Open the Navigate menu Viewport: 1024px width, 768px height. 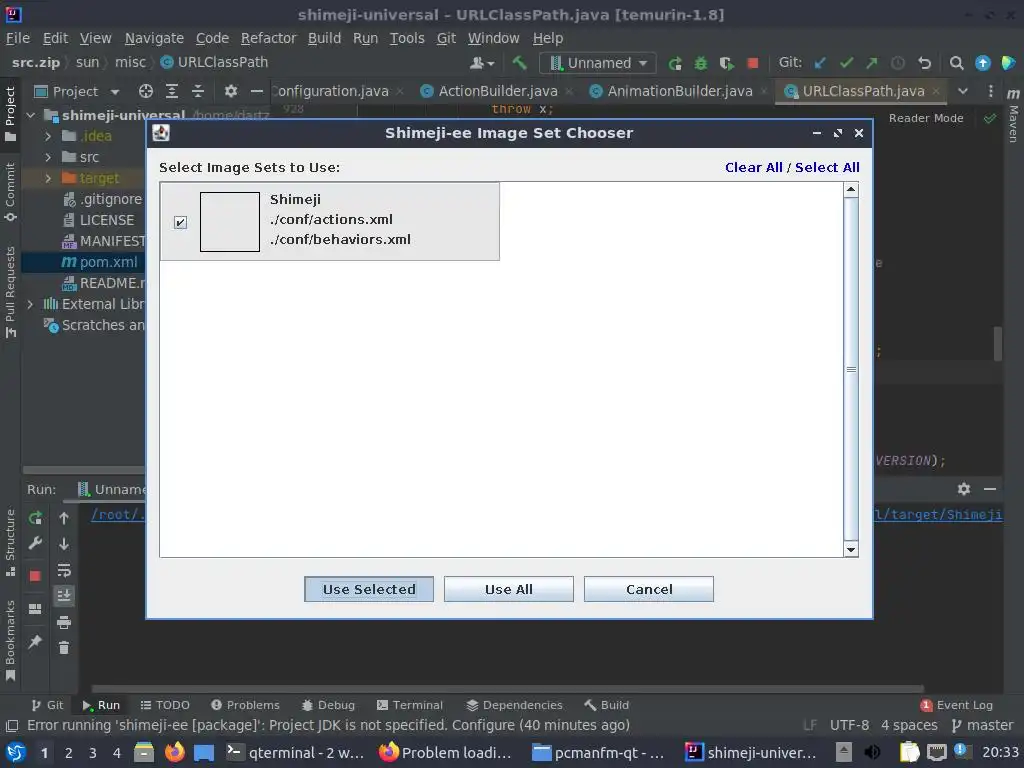154,39
